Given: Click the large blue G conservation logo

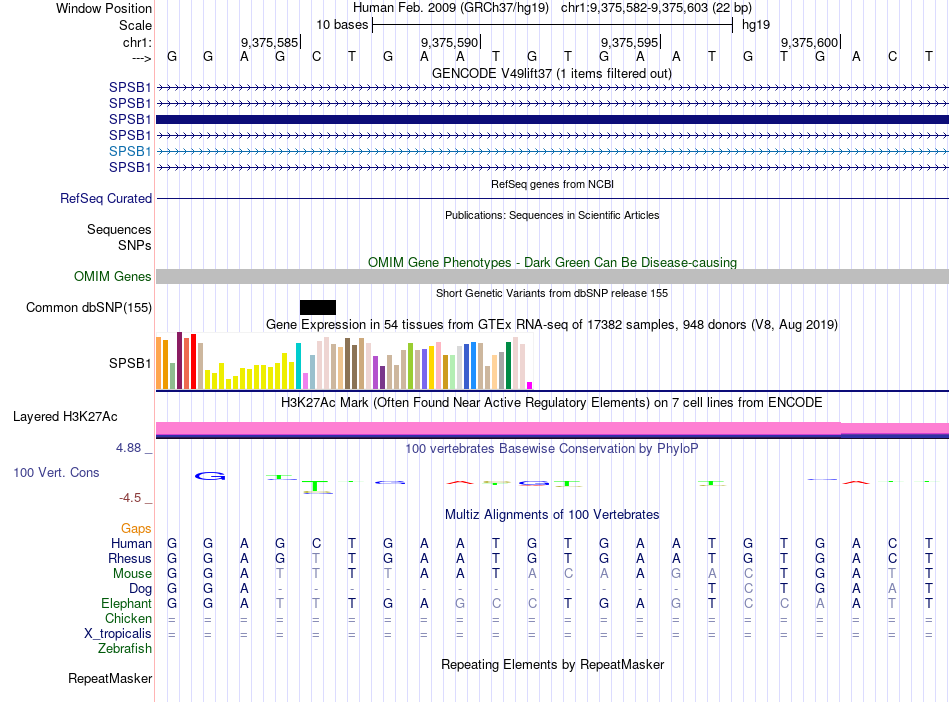Looking at the screenshot, I should [x=210, y=476].
